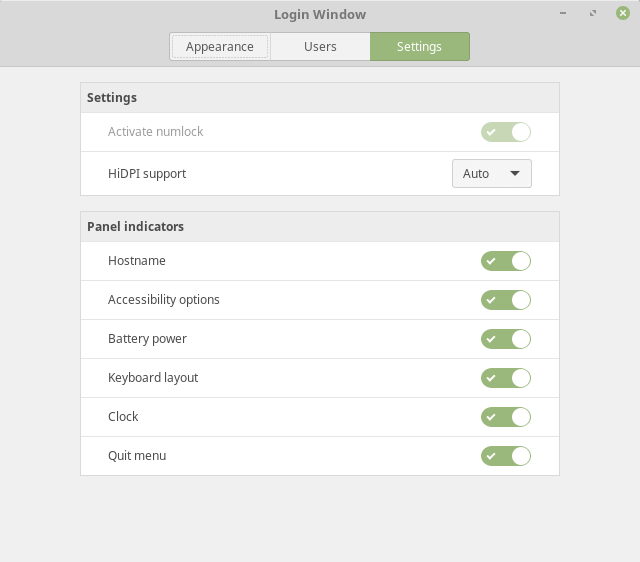This screenshot has width=640, height=562.
Task: Close the Login Window with green X
Action: [x=622, y=13]
